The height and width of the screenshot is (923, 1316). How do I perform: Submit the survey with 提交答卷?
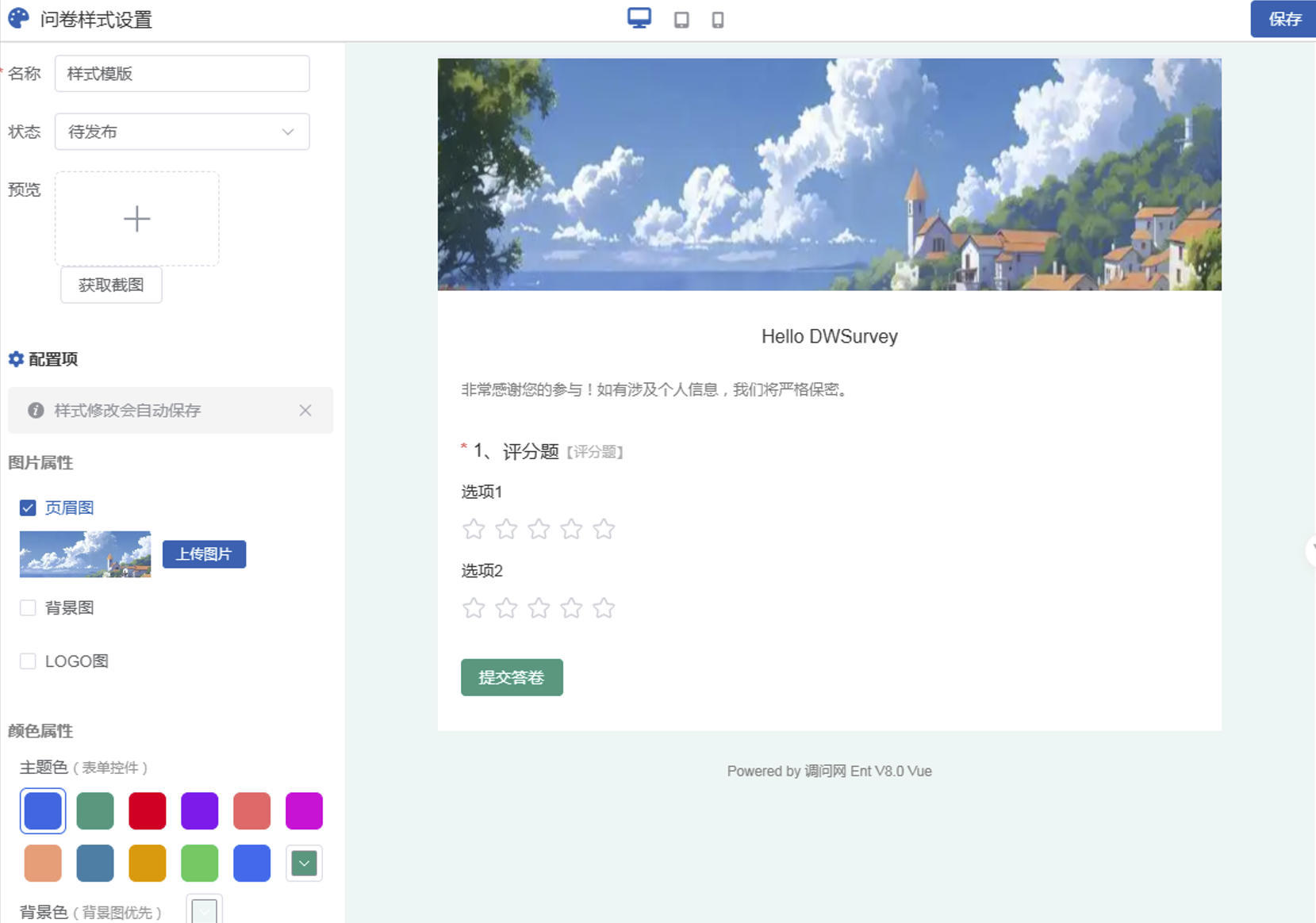point(512,677)
